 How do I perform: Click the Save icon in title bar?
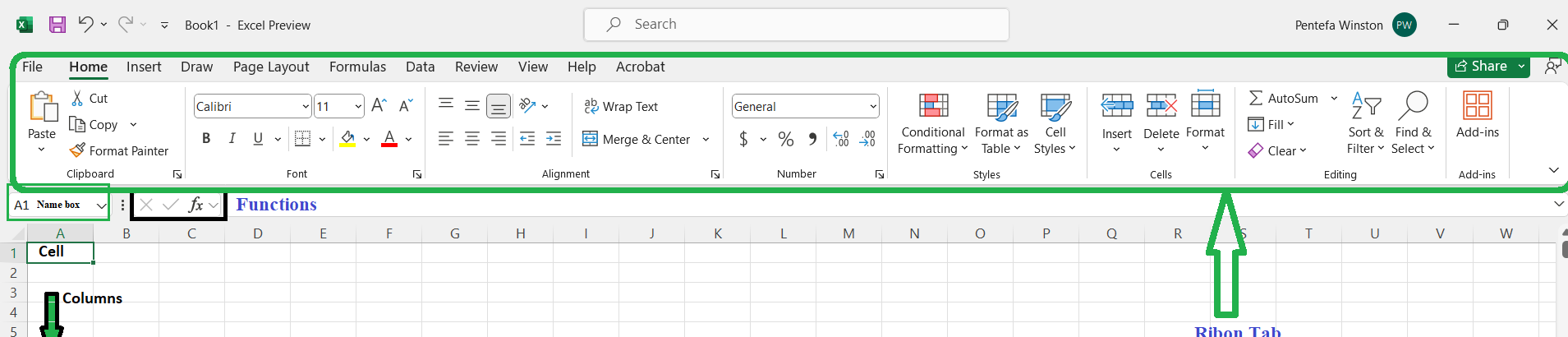point(57,25)
